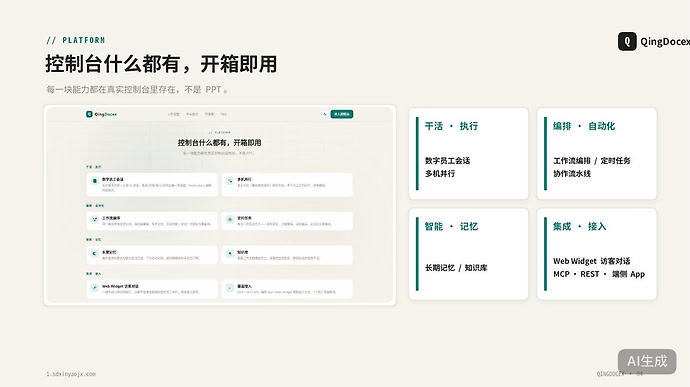
Task: Open the 工作流编排 card title in the screenshot
Action: pos(111,217)
